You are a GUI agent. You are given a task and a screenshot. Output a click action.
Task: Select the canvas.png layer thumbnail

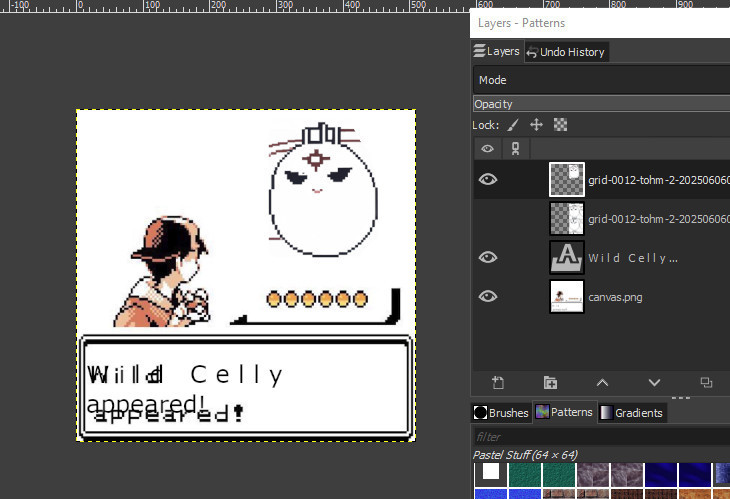tap(567, 297)
